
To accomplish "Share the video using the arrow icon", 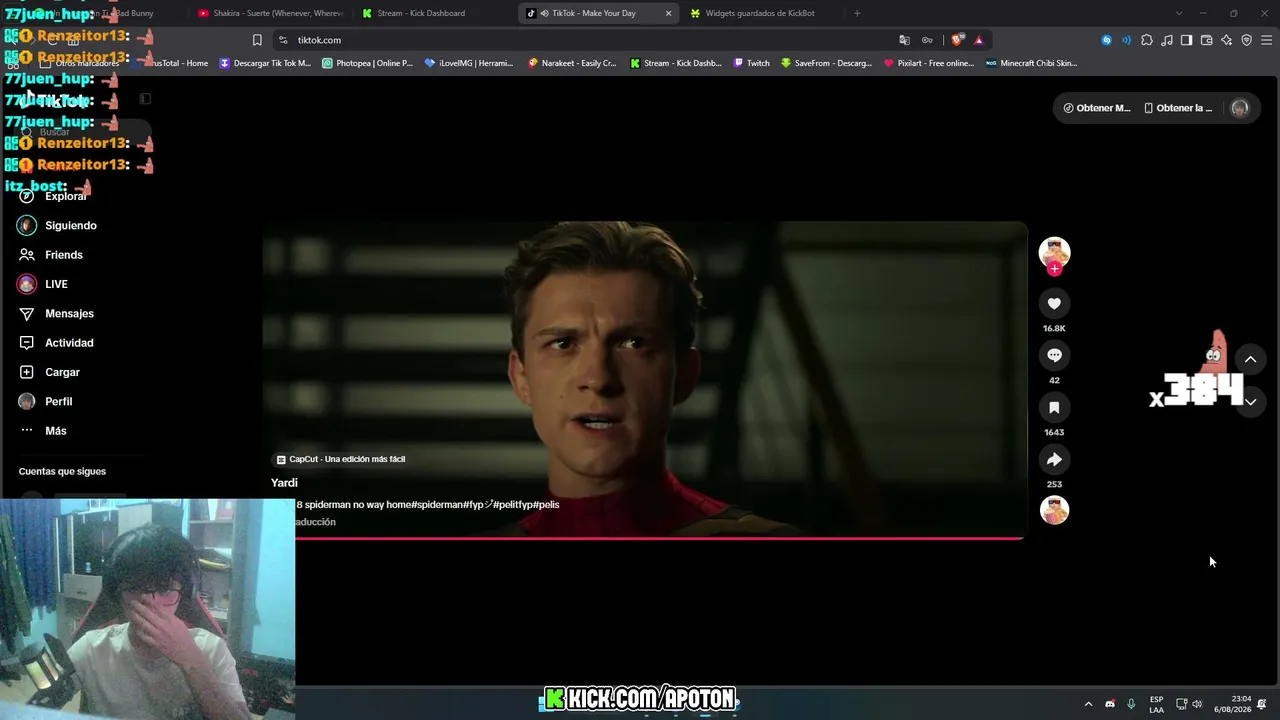I will (1054, 459).
